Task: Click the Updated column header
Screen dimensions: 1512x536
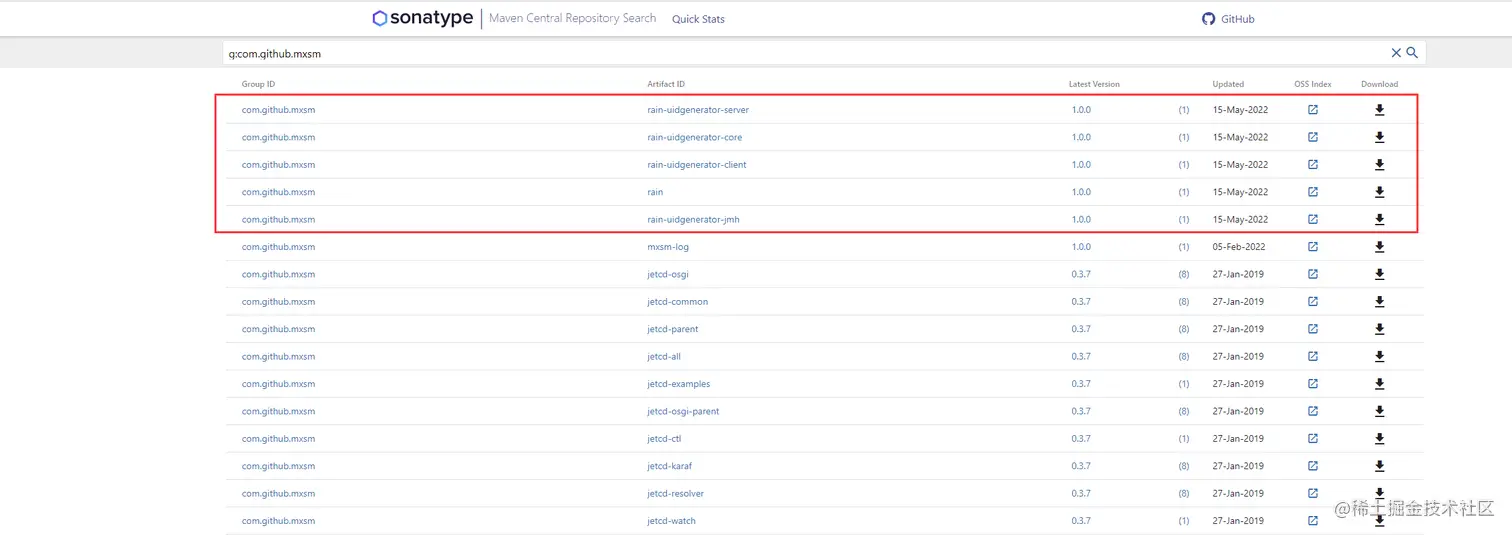Action: point(1228,84)
